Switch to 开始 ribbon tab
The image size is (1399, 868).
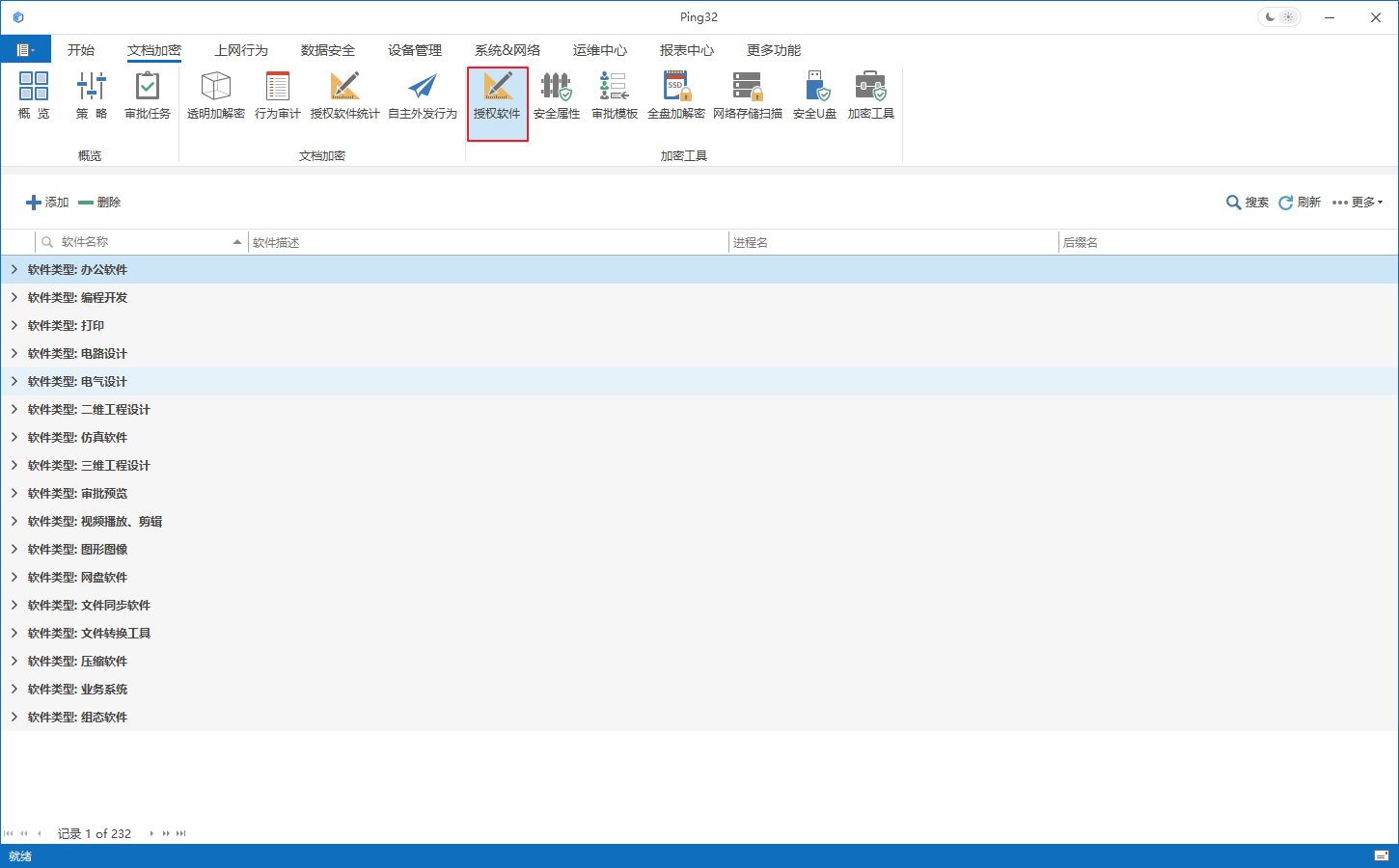tap(81, 50)
